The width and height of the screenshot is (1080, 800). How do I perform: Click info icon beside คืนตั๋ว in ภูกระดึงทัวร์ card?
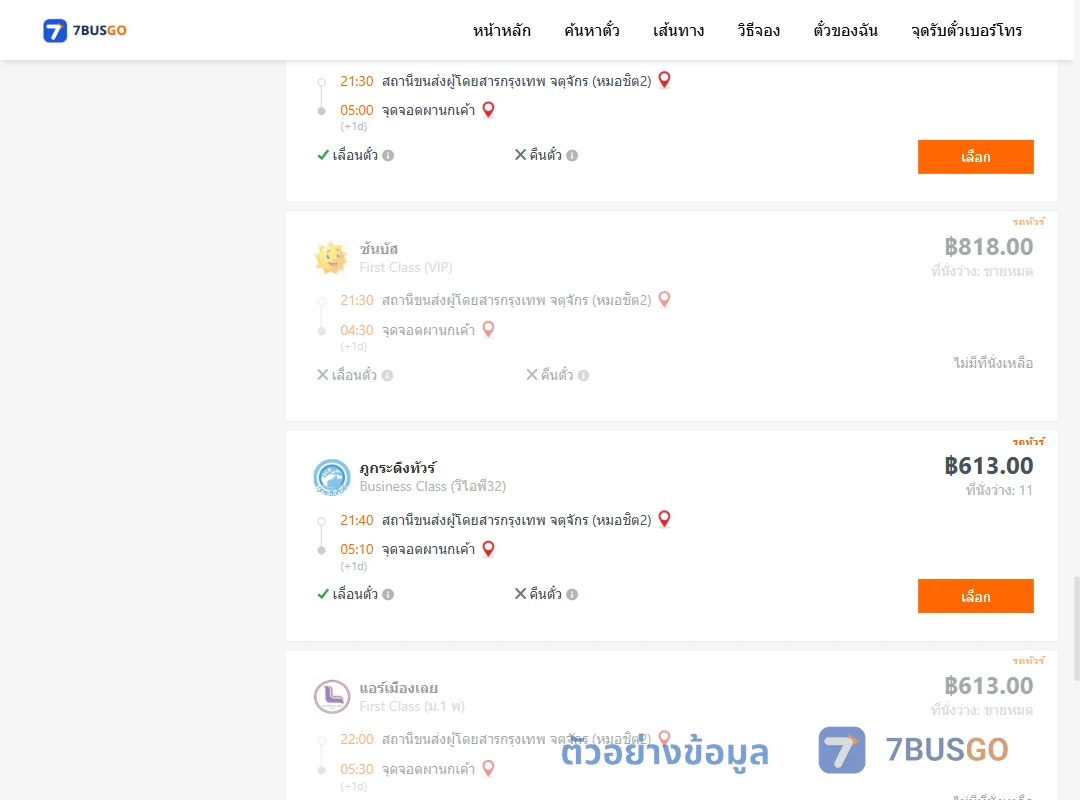tap(572, 595)
